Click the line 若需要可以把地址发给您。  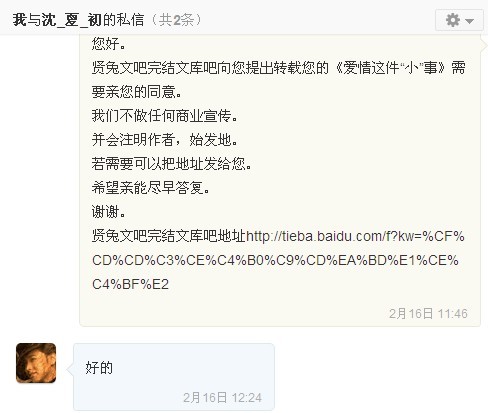coord(172,164)
